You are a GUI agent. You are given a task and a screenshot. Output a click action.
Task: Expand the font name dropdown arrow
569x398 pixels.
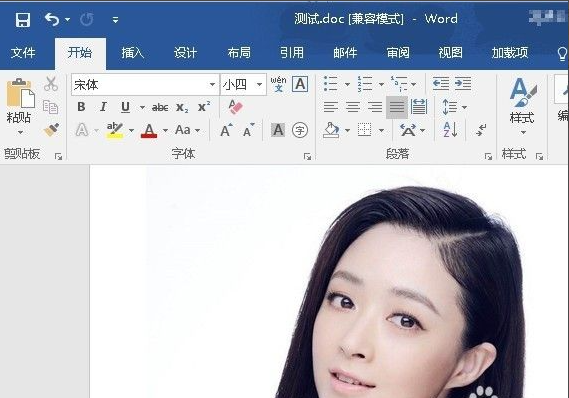[x=212, y=85]
